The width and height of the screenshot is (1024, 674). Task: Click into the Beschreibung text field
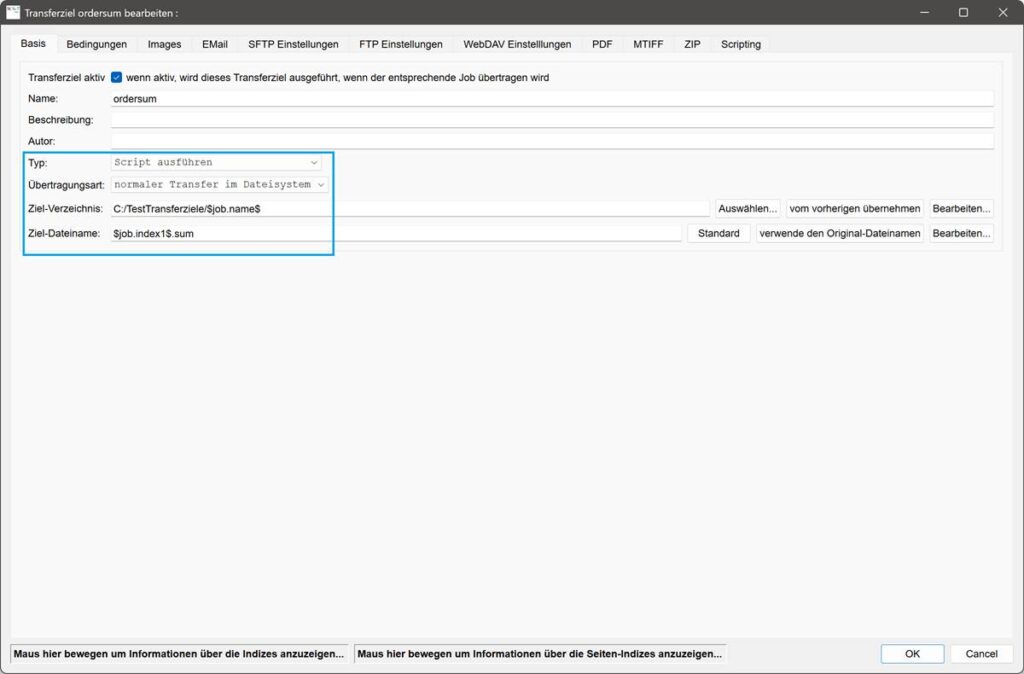(x=552, y=120)
